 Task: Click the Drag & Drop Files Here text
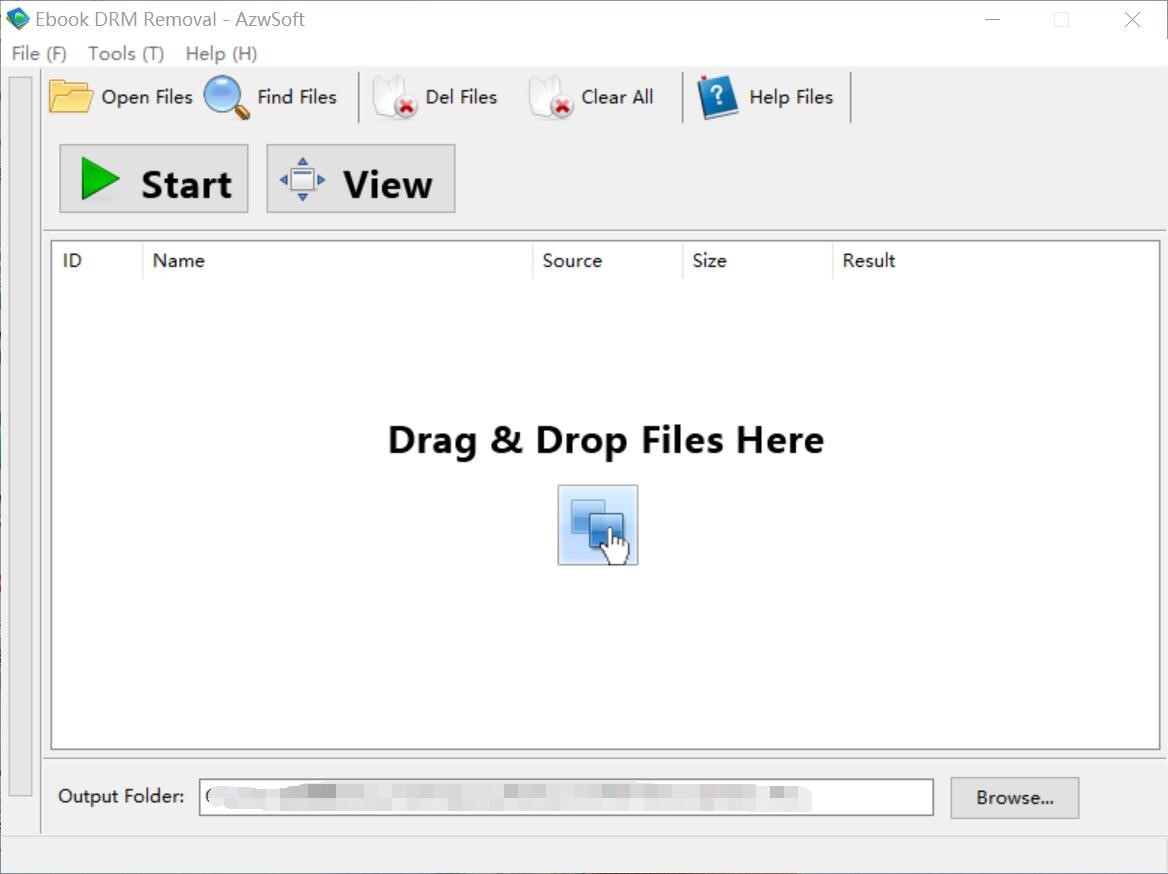point(606,440)
